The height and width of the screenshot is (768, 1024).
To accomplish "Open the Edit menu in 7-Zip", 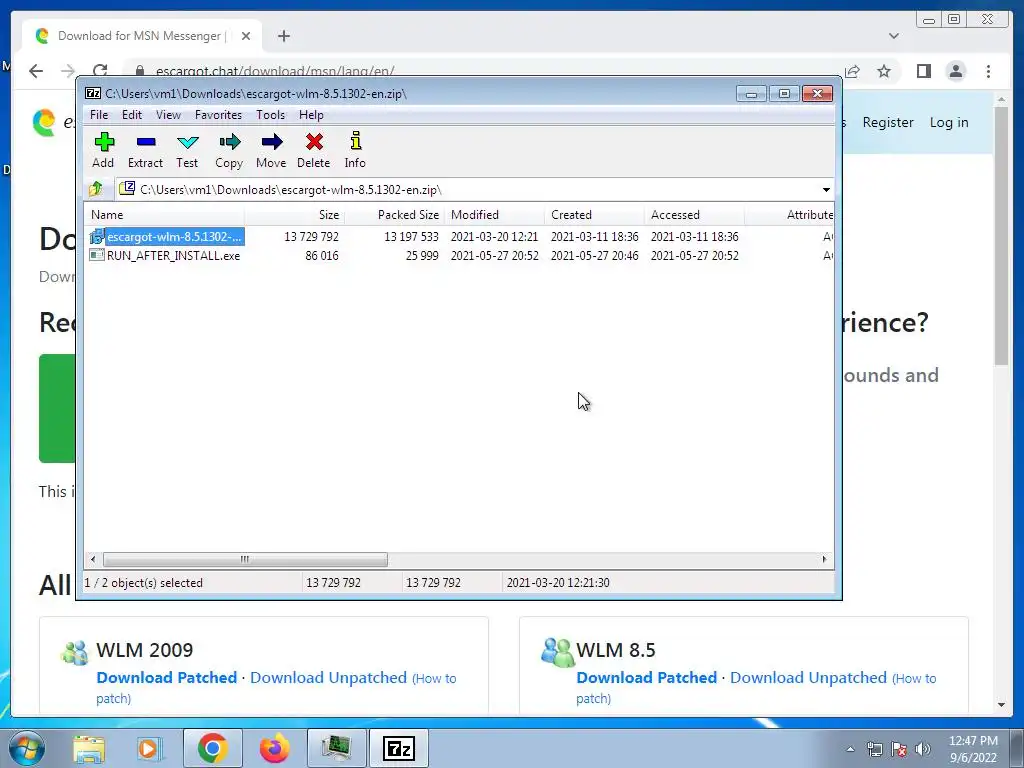I will (132, 115).
